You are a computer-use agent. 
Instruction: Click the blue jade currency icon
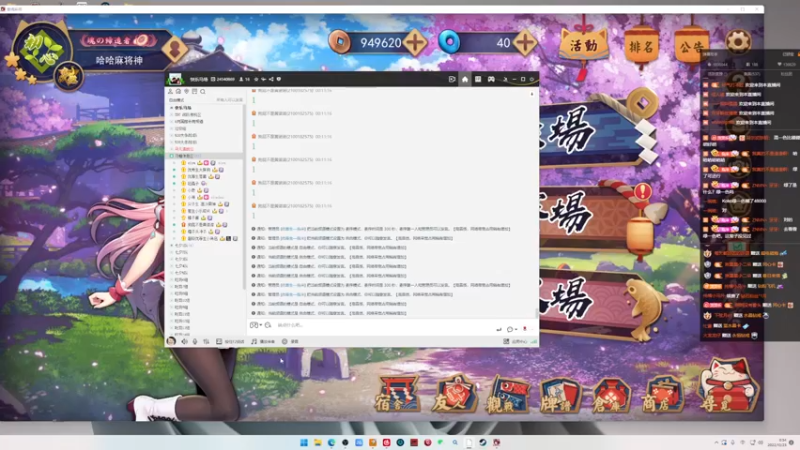[449, 42]
